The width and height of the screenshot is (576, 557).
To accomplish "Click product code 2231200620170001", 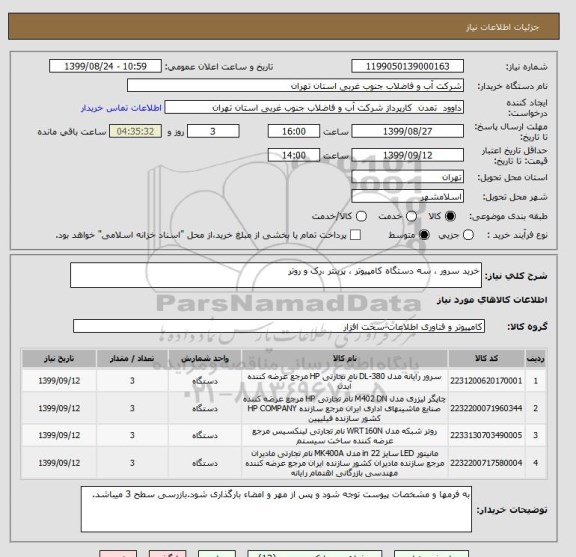I will point(486,381).
